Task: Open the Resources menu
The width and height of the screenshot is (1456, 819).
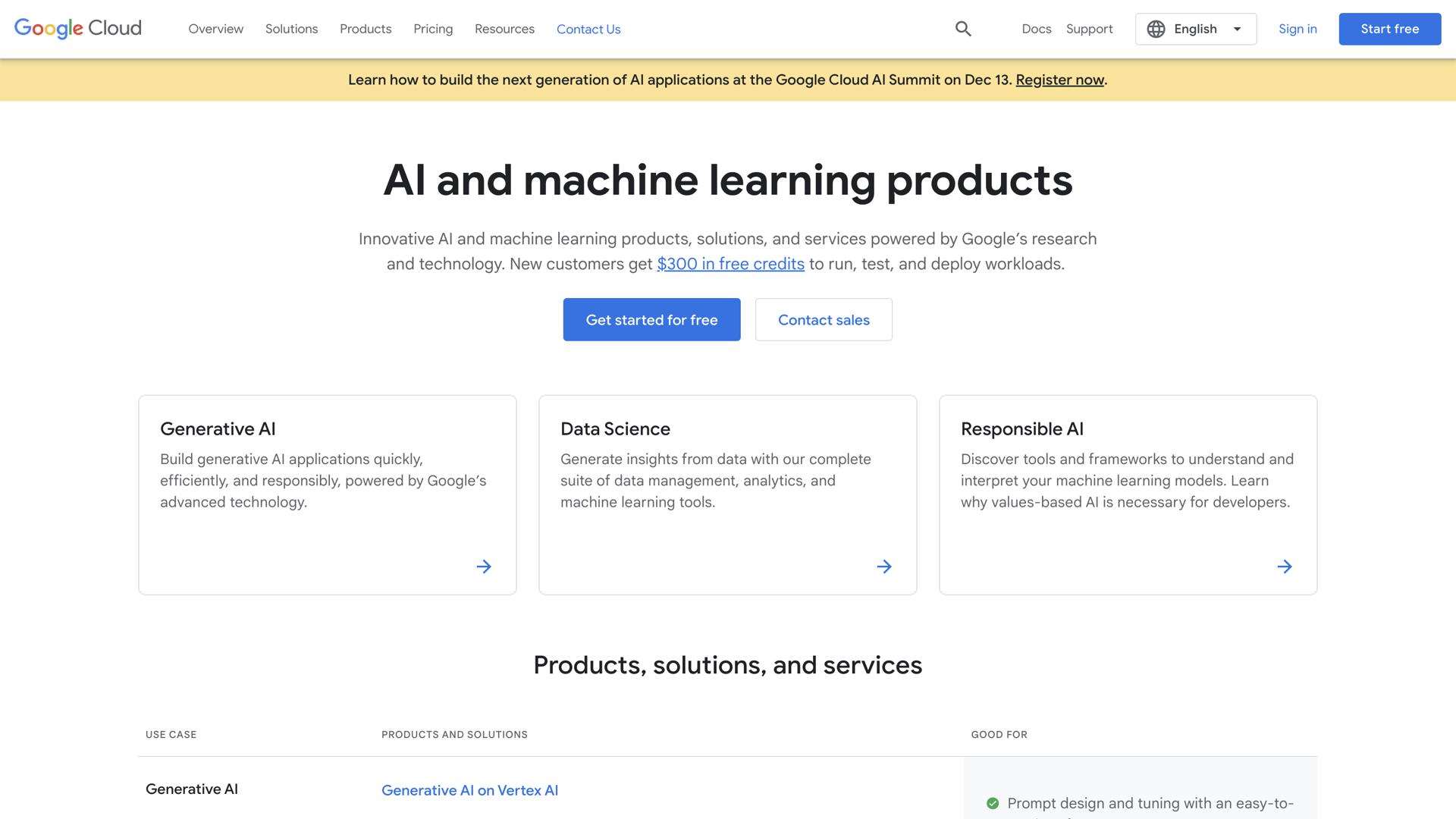Action: 504,29
